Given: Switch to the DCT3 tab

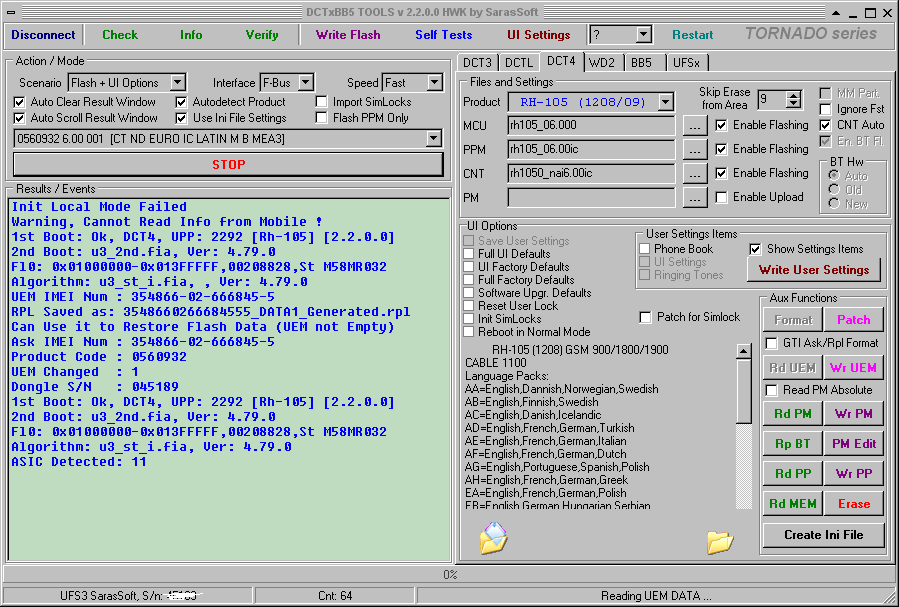Looking at the screenshot, I should pyautogui.click(x=477, y=62).
